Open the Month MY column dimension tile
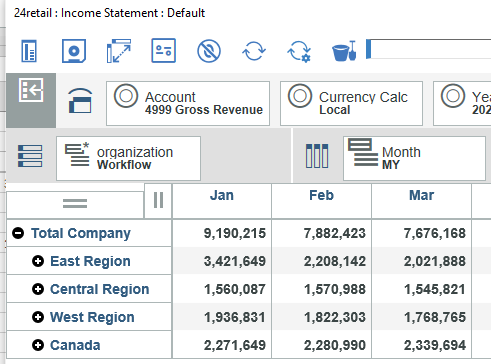Image resolution: width=491 pixels, height=364 pixels. [x=414, y=158]
